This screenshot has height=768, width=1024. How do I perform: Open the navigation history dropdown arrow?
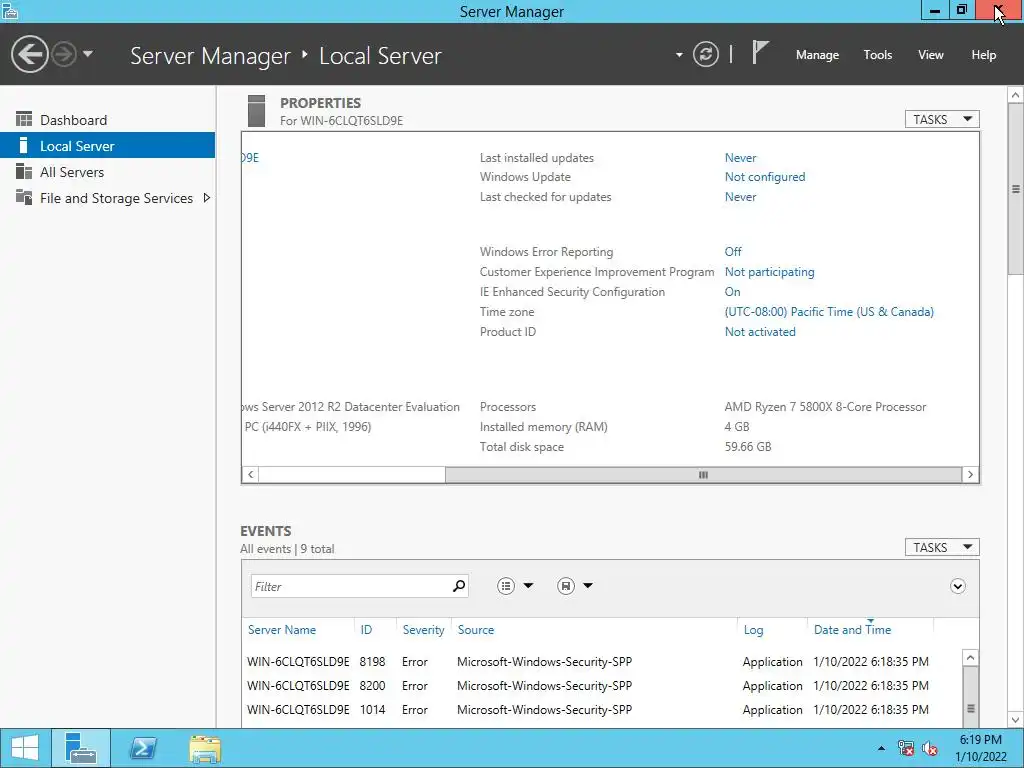click(x=88, y=54)
